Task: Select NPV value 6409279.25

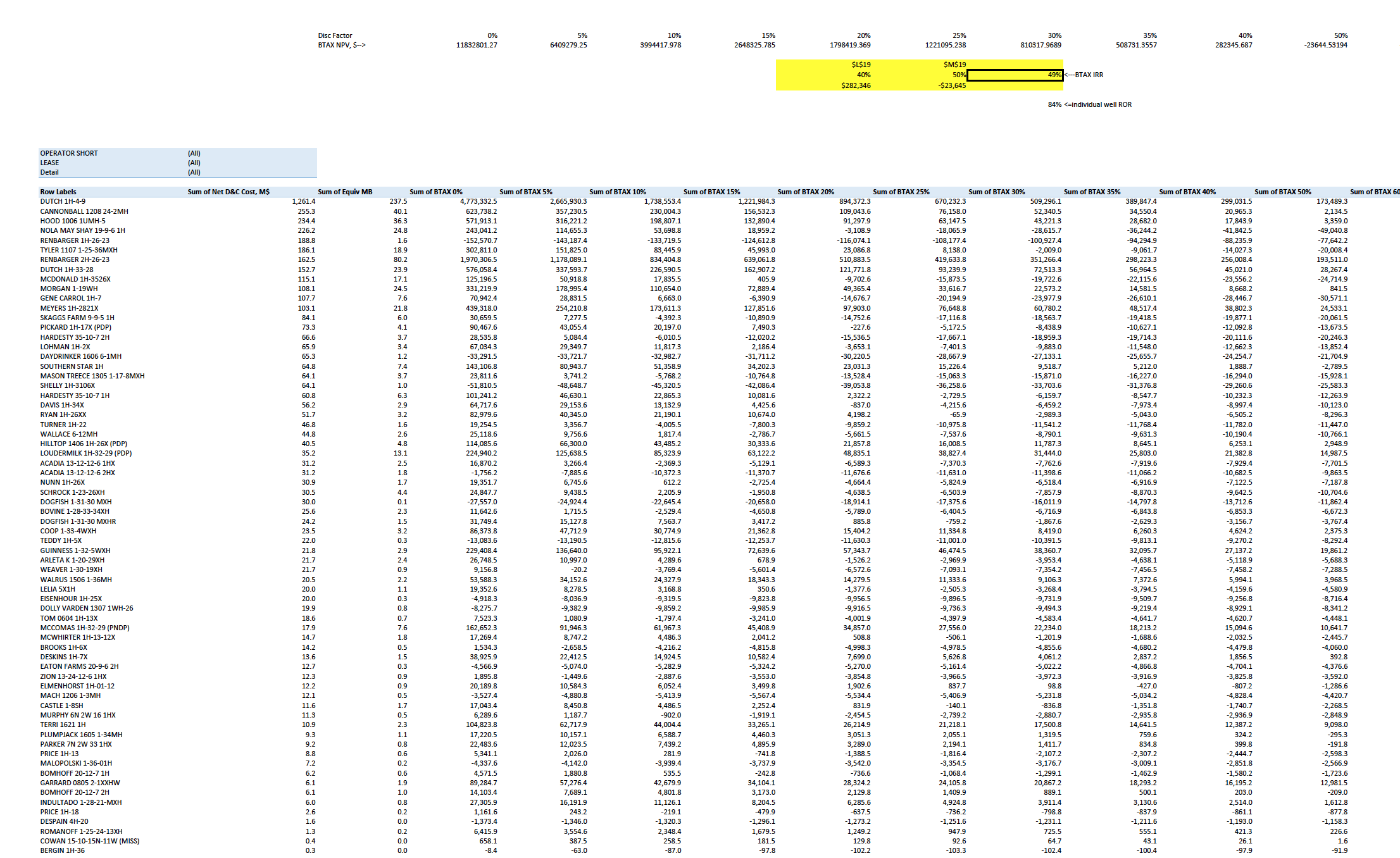Action: point(568,45)
